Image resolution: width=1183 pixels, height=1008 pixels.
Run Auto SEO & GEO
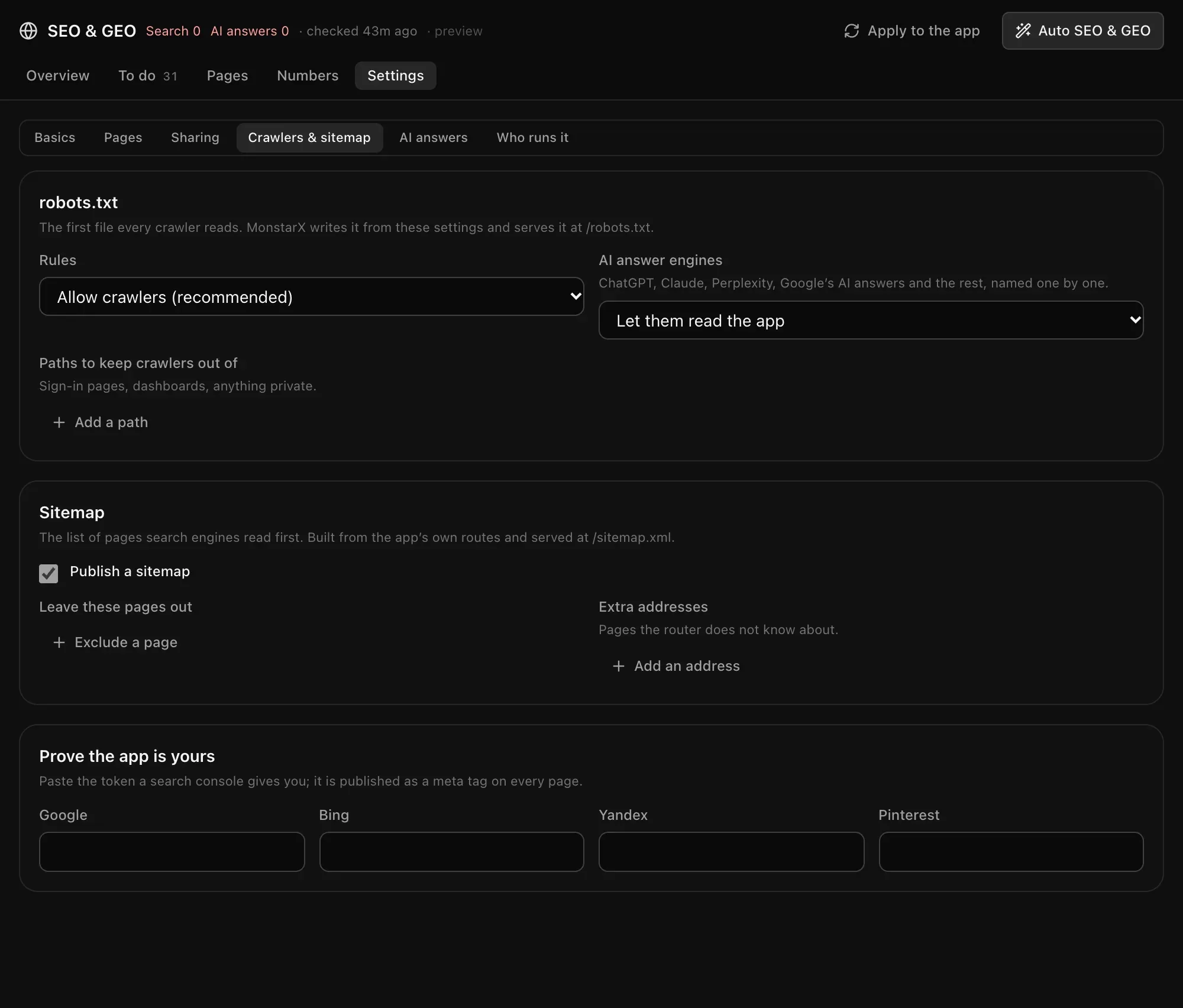click(x=1082, y=31)
